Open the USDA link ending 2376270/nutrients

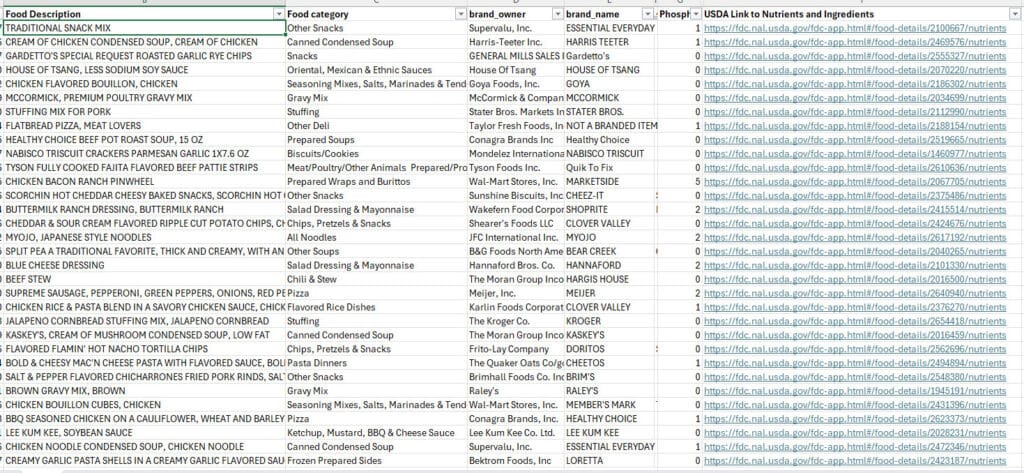pyautogui.click(x=855, y=307)
